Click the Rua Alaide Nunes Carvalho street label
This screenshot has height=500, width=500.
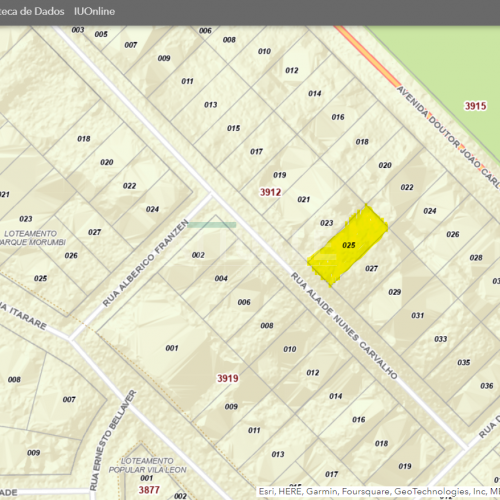pyautogui.click(x=344, y=326)
